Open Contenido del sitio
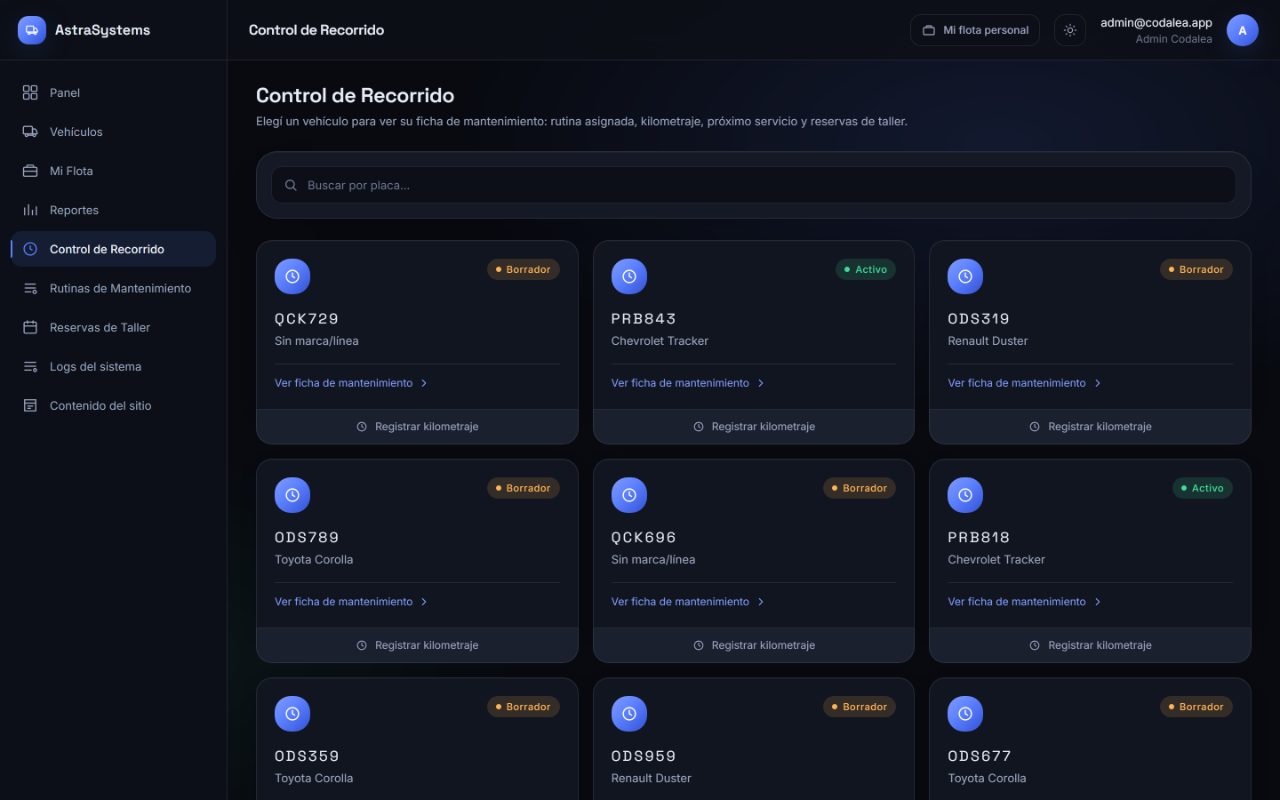 pyautogui.click(x=113, y=405)
